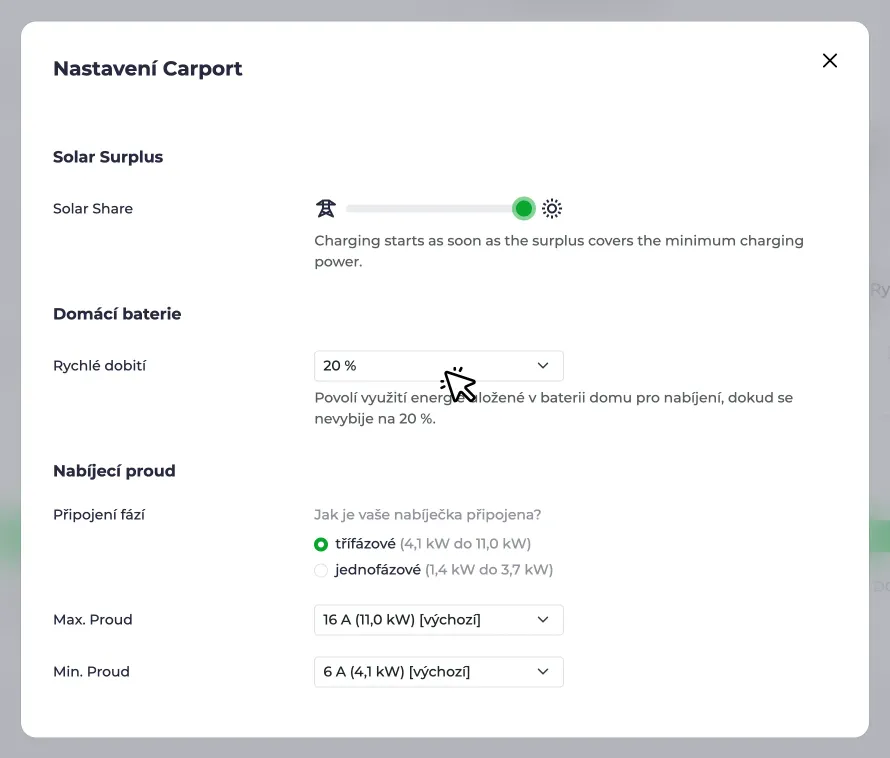Click the Nastavení Carport heading

[x=148, y=69]
